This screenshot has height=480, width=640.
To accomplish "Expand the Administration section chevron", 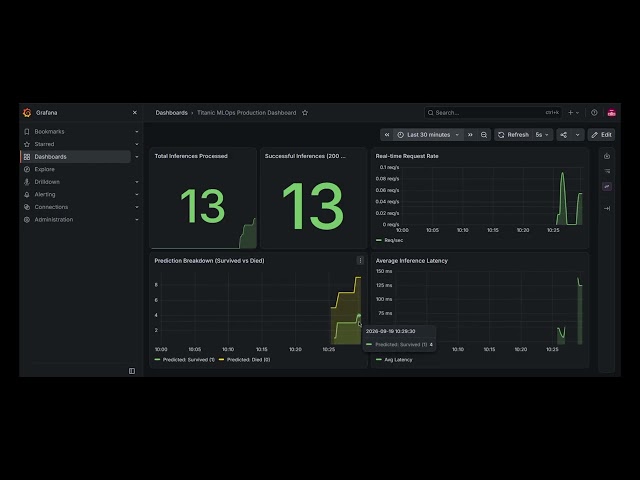I will [137, 220].
